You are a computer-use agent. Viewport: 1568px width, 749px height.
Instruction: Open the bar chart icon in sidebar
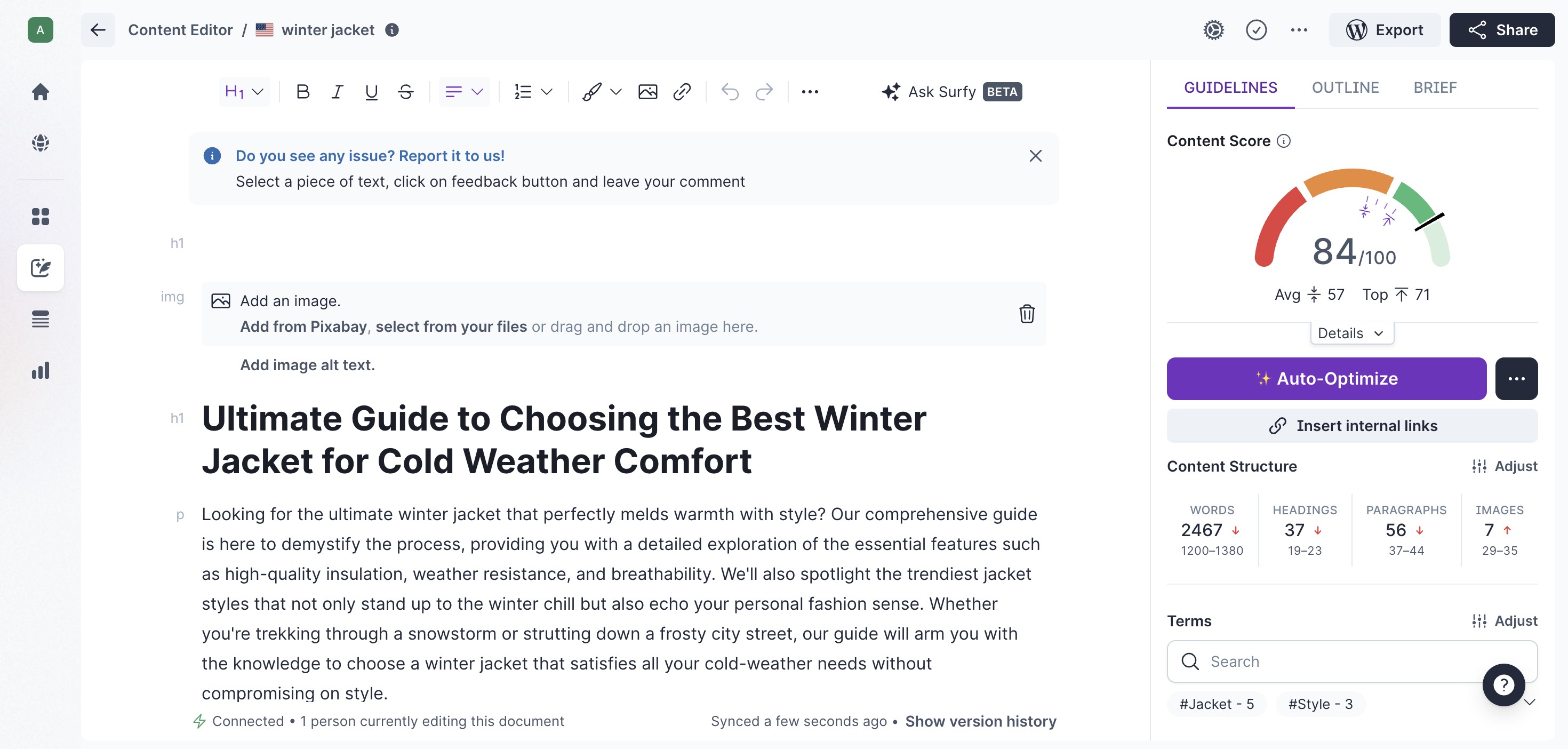40,370
